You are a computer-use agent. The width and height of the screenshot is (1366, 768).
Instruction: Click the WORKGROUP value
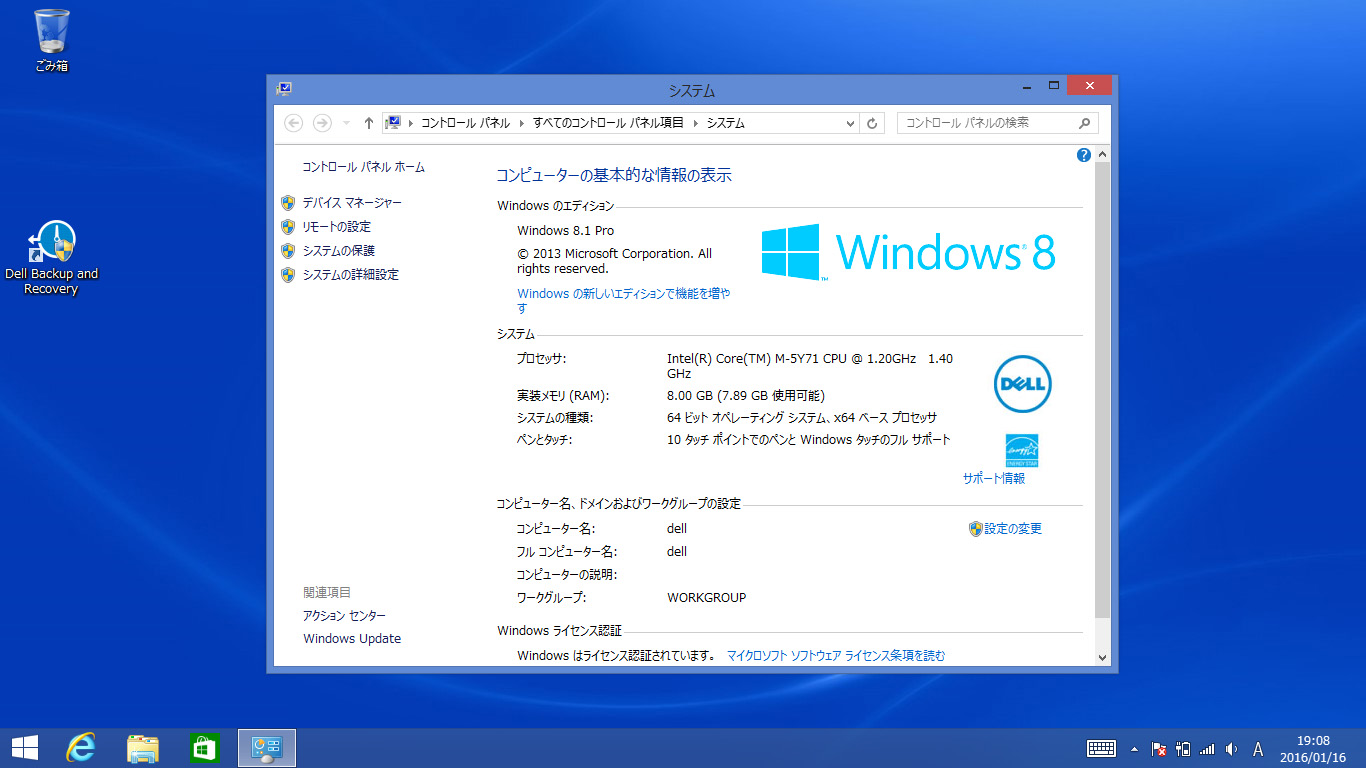[x=707, y=598]
